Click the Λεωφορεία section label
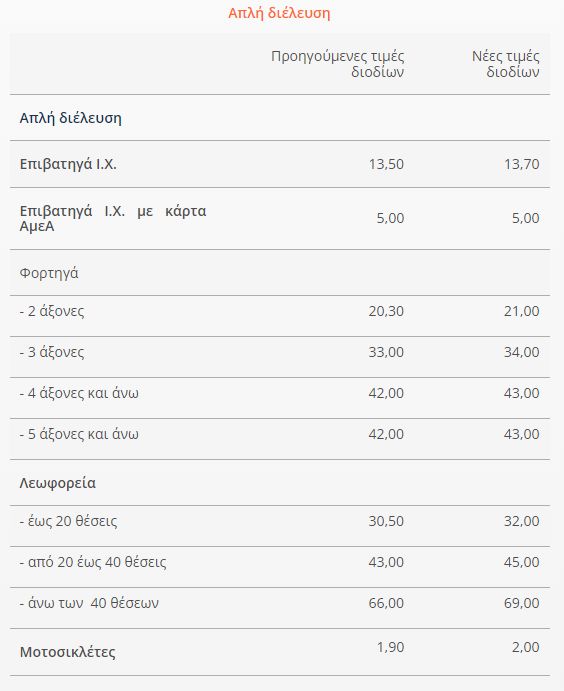This screenshot has height=691, width=564. point(58,483)
